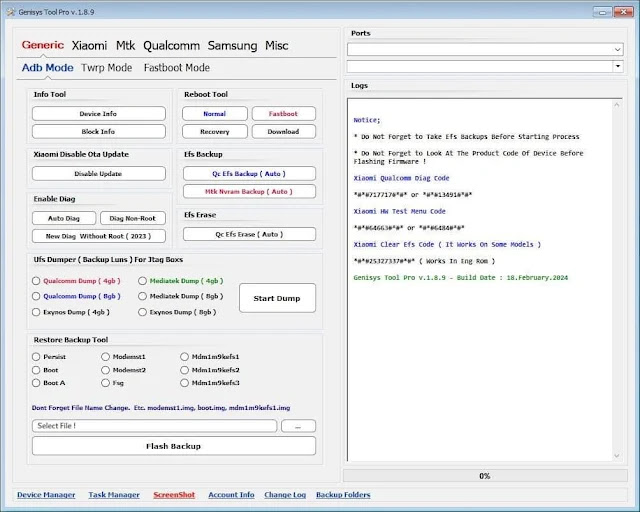Click the Start Dump button
The width and height of the screenshot is (640, 512).
pos(277,298)
